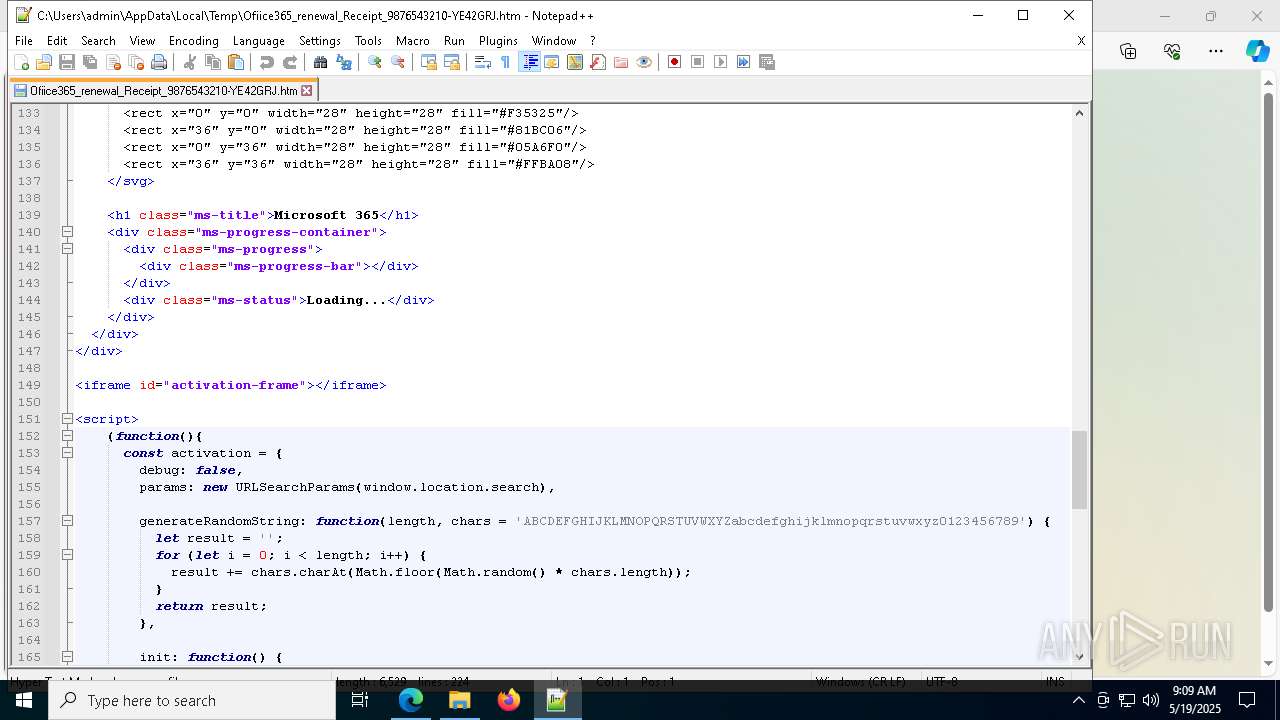
Task: Open Find with the binoculars icon
Action: 320,62
